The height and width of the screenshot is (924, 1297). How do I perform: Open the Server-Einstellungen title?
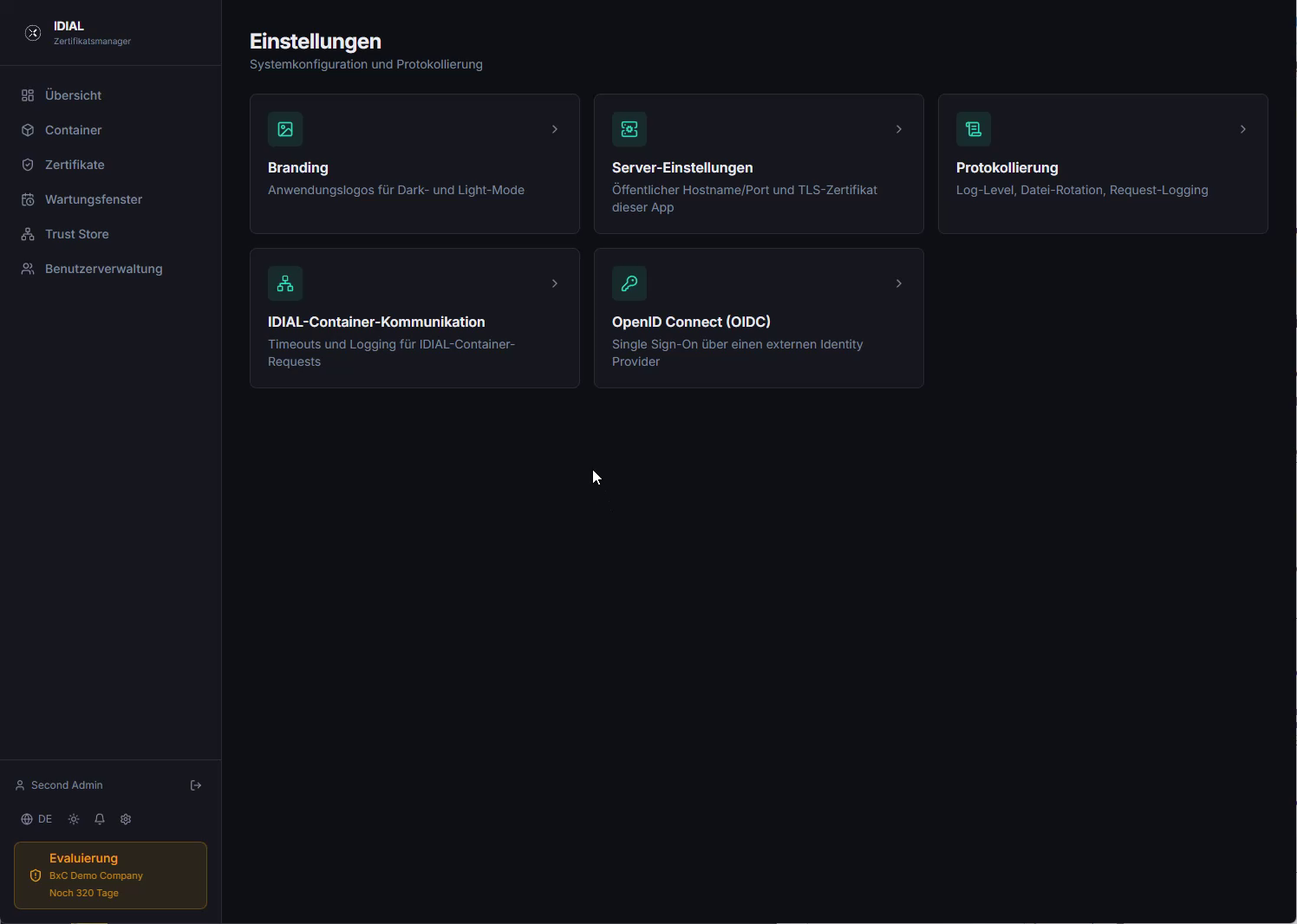click(x=682, y=167)
